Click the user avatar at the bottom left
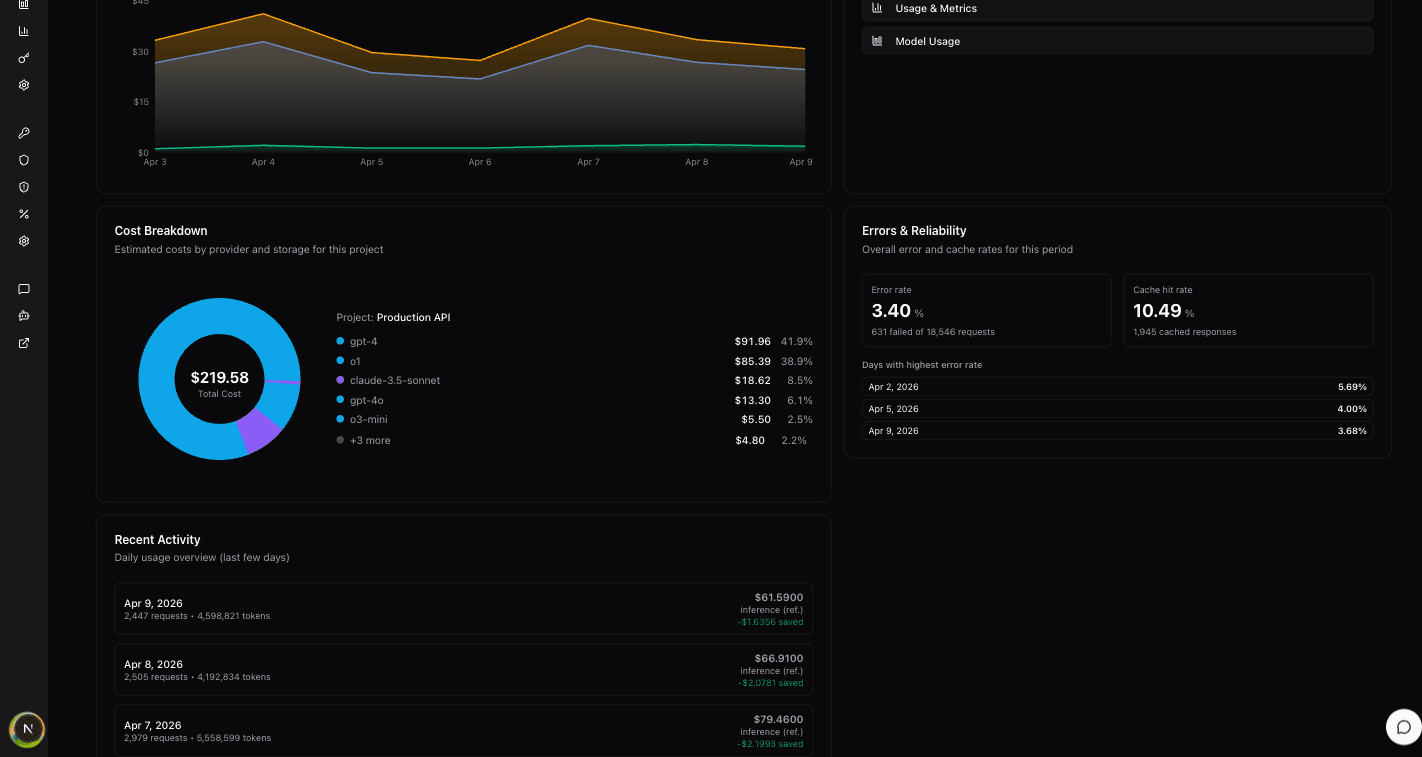This screenshot has height=757, width=1422. (27, 729)
